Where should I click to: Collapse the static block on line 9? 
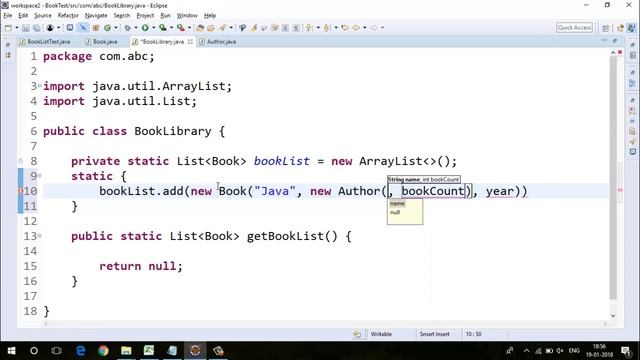(40, 176)
